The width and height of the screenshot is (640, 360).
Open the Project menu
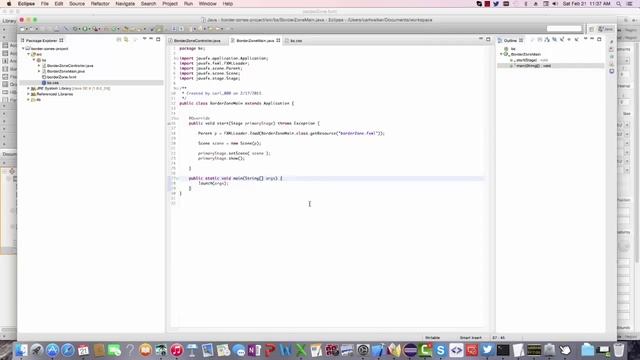(170, 4)
